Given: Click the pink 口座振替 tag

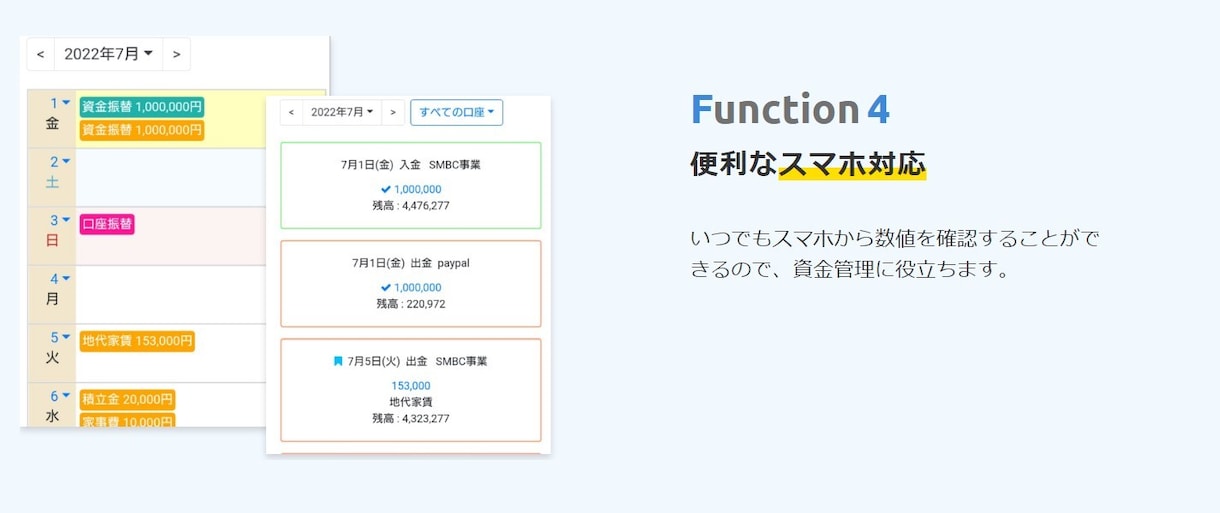Looking at the screenshot, I should click(x=107, y=224).
